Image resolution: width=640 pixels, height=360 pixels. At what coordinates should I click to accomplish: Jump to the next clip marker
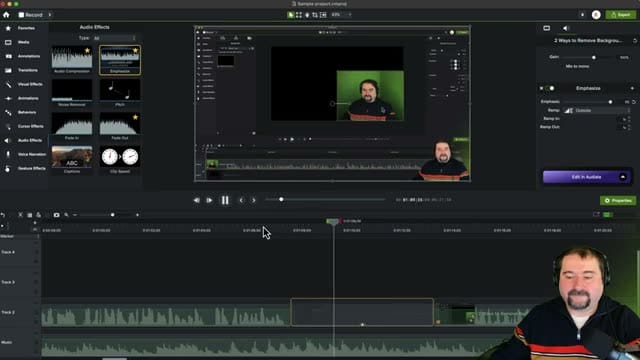(253, 200)
